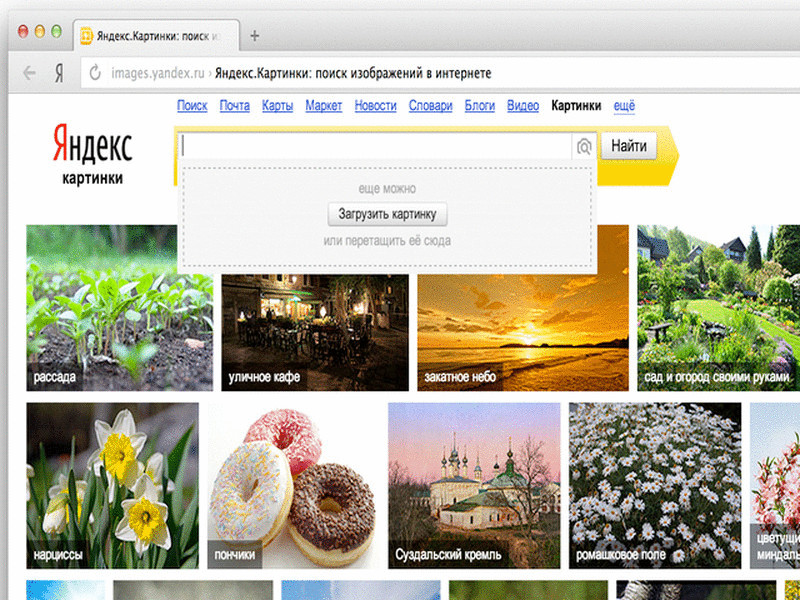Image resolution: width=800 pixels, height=600 pixels.
Task: Click the tab's yellow Yandex Images favicon
Action: tap(86, 36)
